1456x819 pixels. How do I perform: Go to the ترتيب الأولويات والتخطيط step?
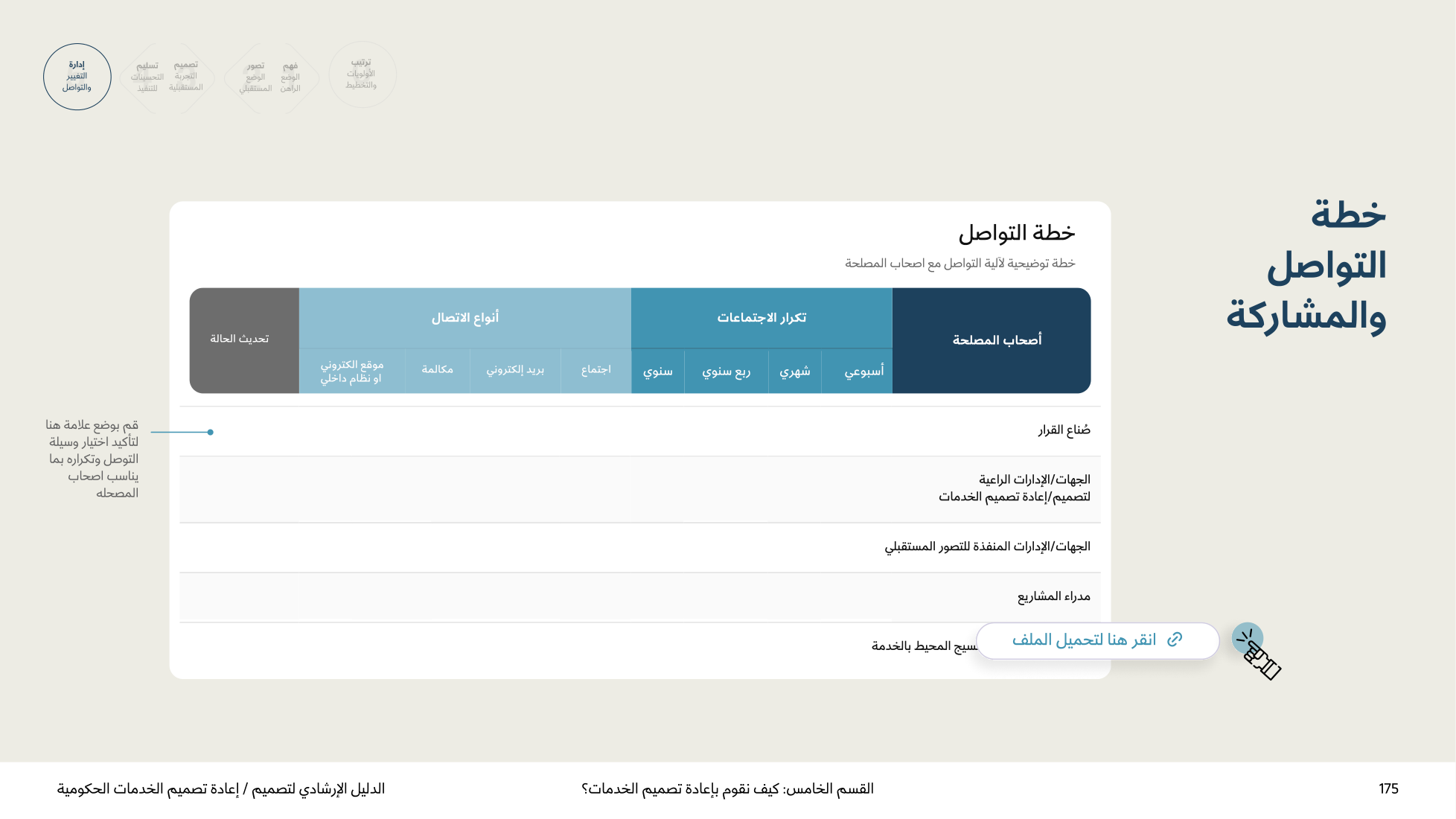coord(362,74)
